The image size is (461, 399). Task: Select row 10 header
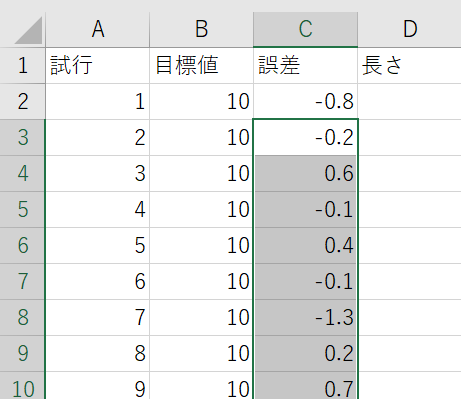coord(22,386)
